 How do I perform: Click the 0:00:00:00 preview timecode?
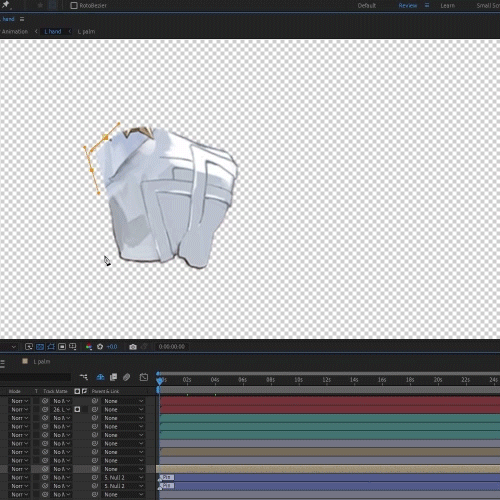tap(171, 347)
